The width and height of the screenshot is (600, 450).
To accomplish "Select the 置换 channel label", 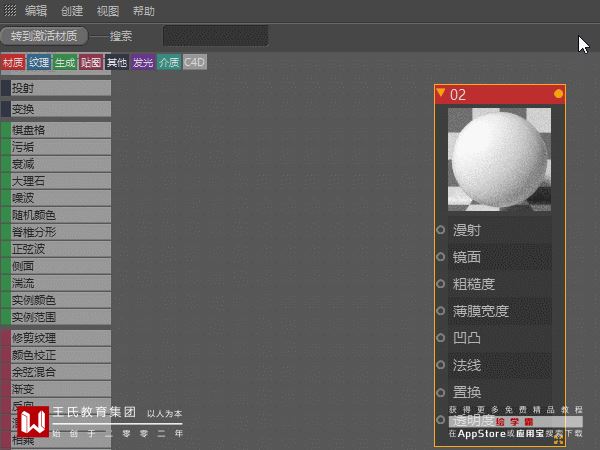I will click(467, 393).
